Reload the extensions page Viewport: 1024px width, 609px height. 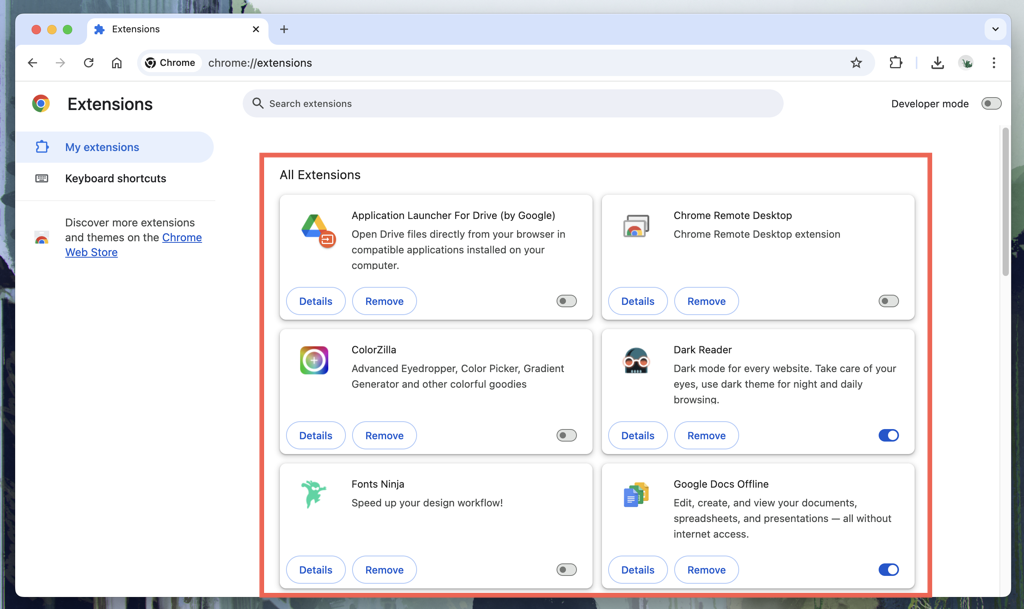(89, 63)
